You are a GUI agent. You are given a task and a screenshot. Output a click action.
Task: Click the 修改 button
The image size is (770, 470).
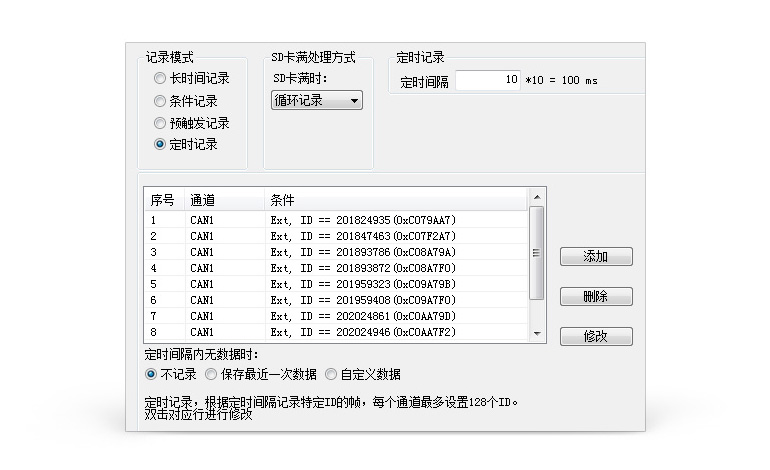(596, 337)
